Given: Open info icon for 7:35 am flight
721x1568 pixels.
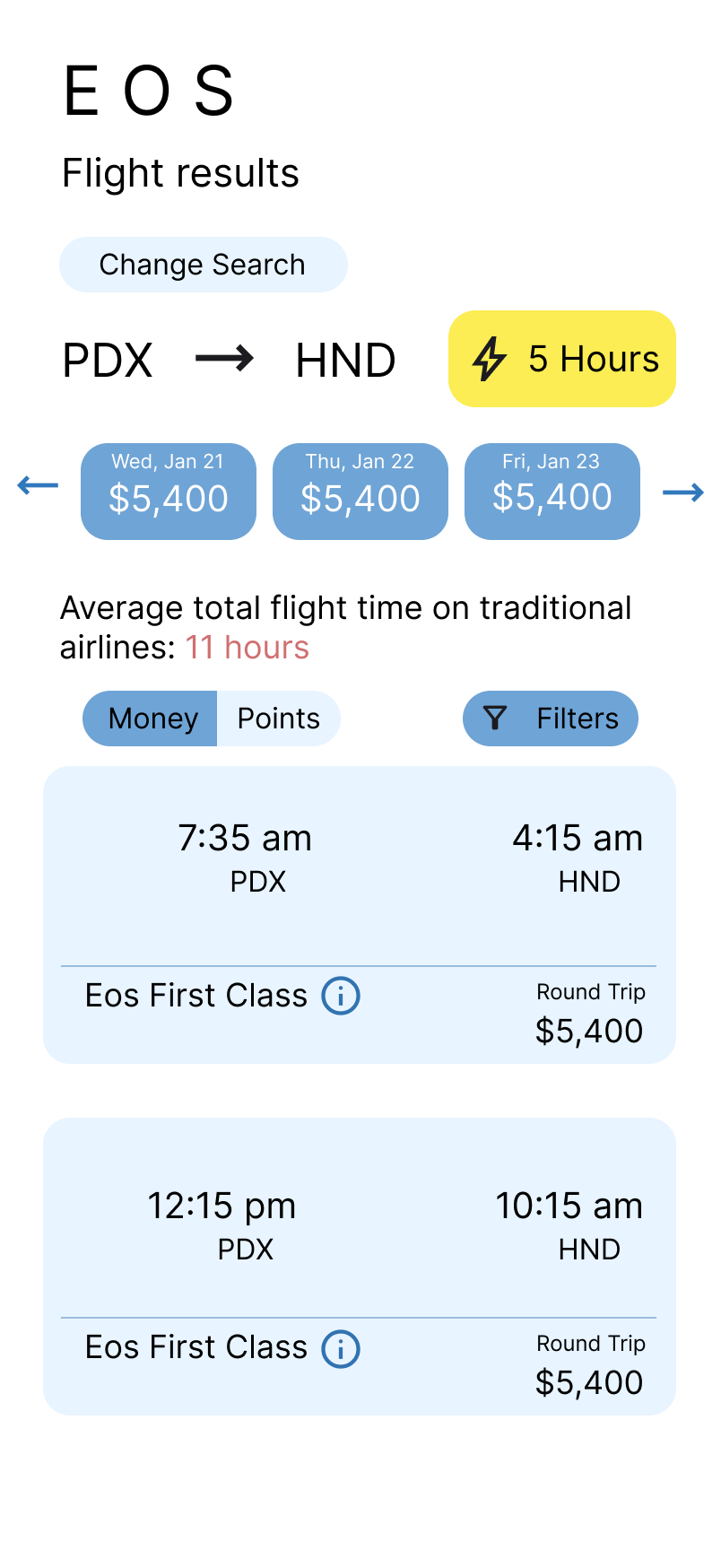Looking at the screenshot, I should (x=341, y=996).
